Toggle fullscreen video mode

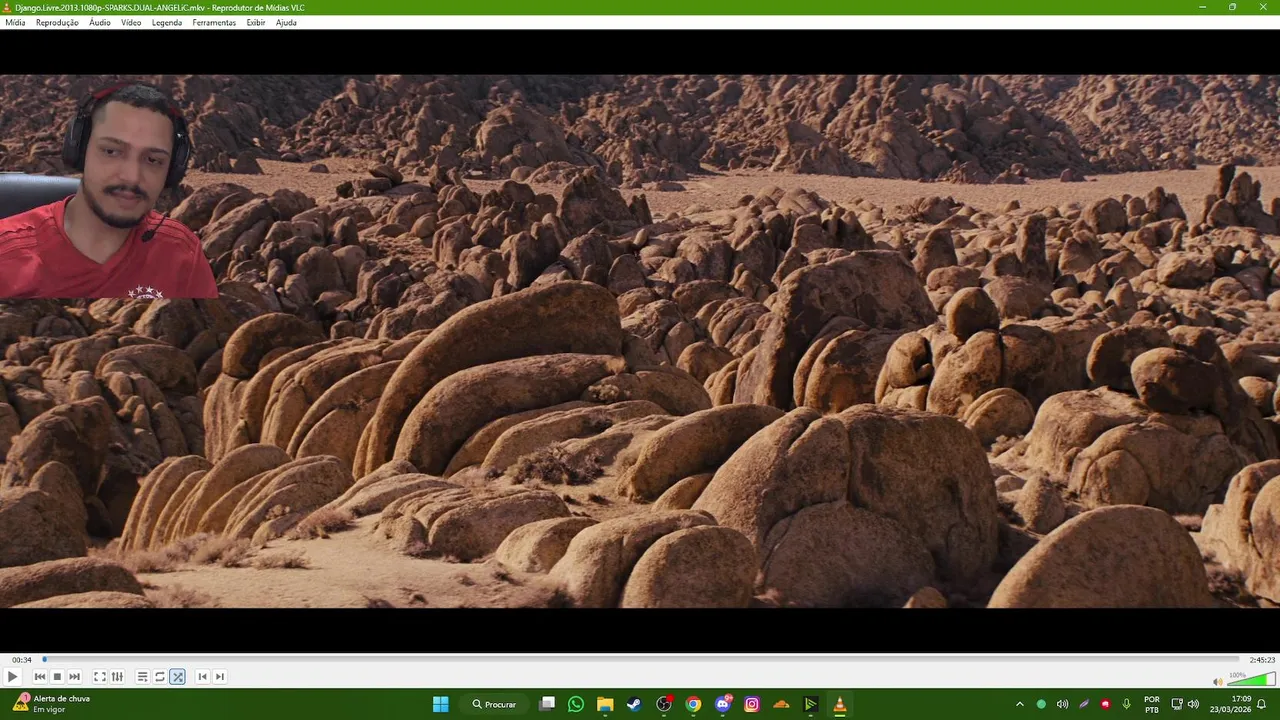point(100,677)
